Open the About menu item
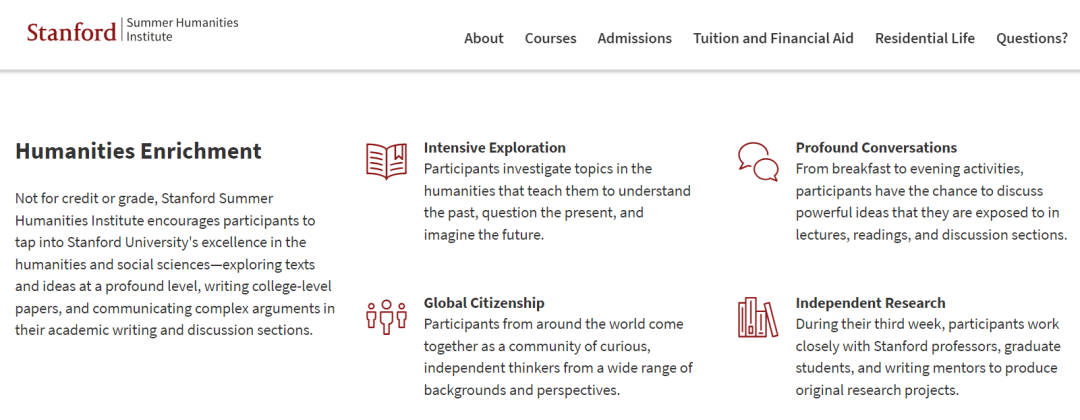The width and height of the screenshot is (1080, 420). pos(484,39)
